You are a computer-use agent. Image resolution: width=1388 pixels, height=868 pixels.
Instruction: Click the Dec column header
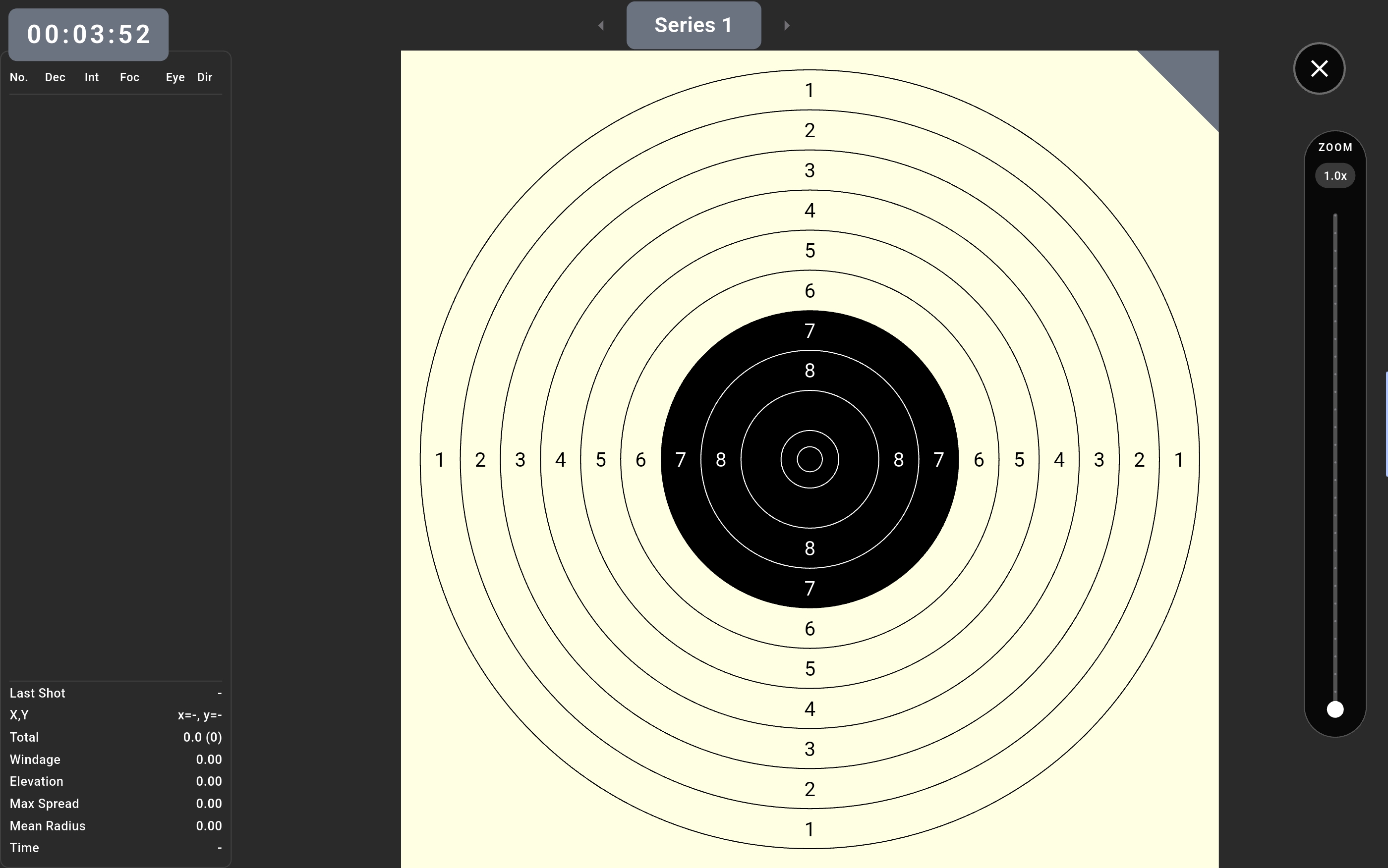pyautogui.click(x=55, y=77)
